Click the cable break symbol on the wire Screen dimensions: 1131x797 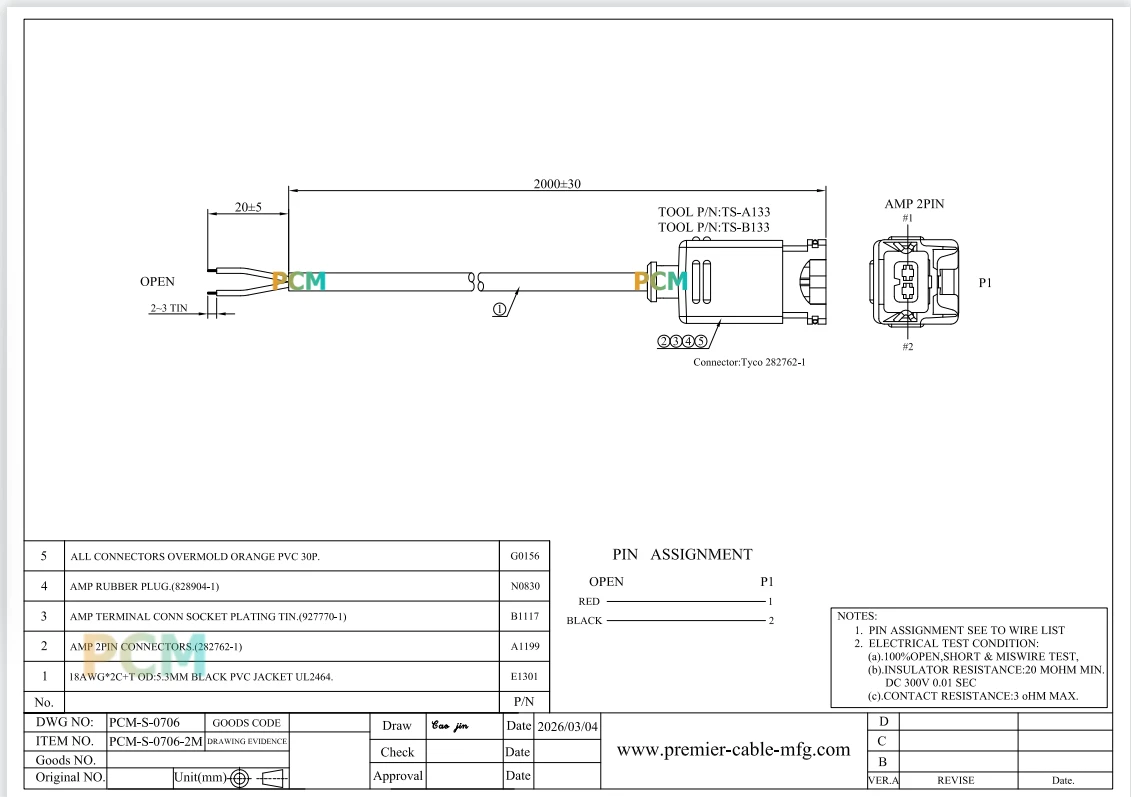[476, 281]
